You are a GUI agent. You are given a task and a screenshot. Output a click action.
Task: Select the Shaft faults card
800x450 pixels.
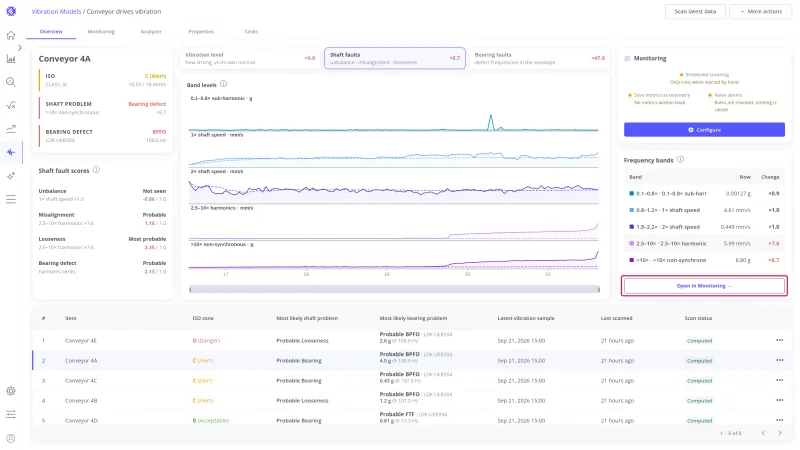point(395,58)
